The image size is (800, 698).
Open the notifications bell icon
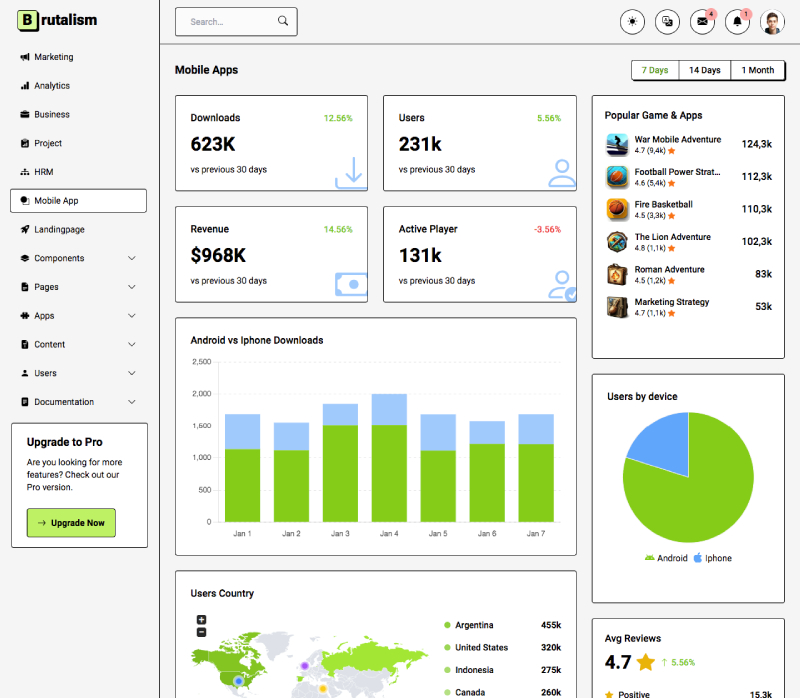(738, 22)
